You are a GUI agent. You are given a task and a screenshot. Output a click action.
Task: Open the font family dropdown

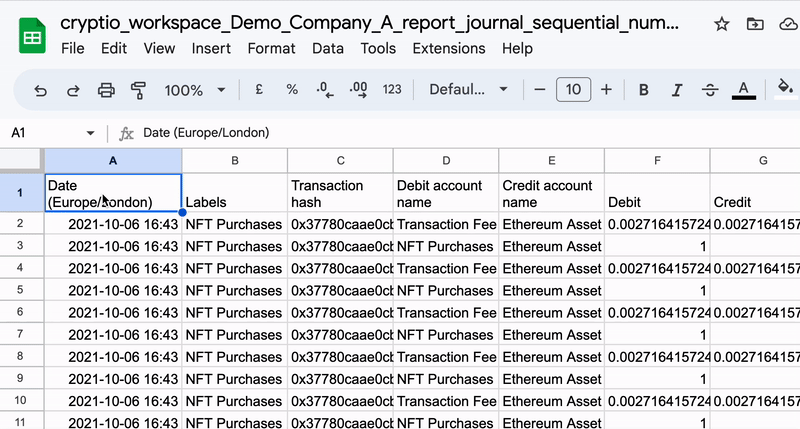[x=468, y=90]
